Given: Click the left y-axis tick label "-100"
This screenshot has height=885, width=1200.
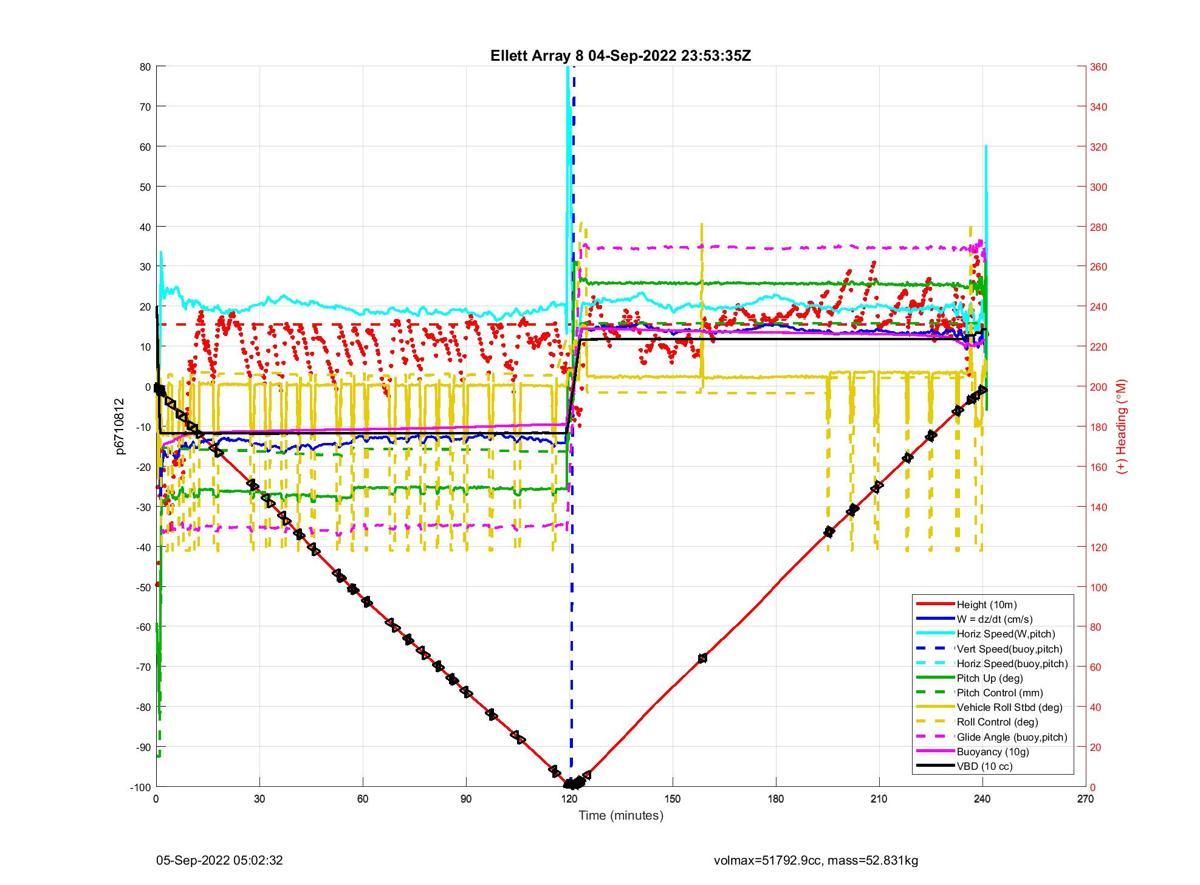Looking at the screenshot, I should click(139, 787).
